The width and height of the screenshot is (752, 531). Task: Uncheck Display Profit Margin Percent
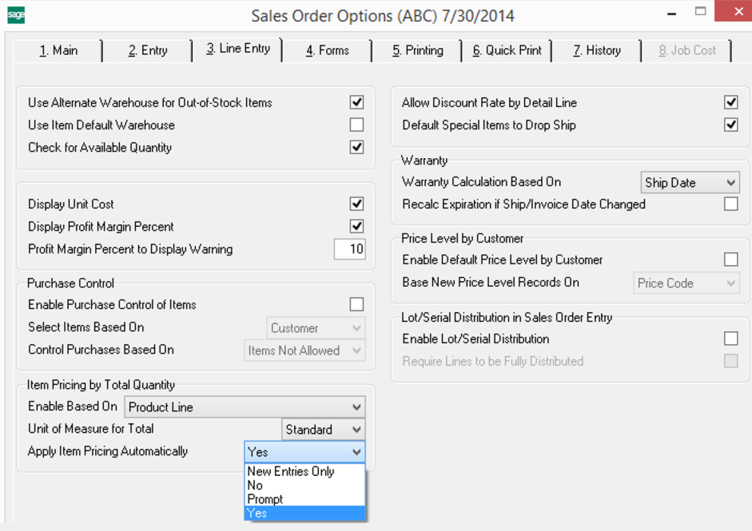click(x=356, y=226)
